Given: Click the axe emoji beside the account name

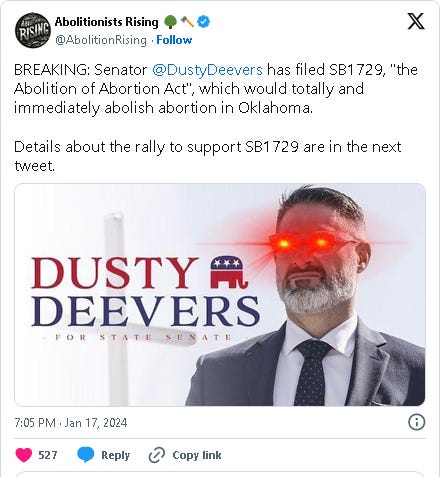Looking at the screenshot, I should pos(187,22).
